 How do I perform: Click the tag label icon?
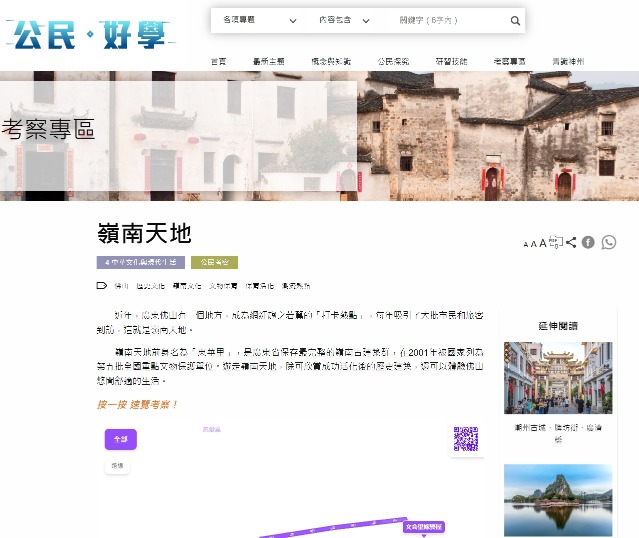click(x=101, y=285)
